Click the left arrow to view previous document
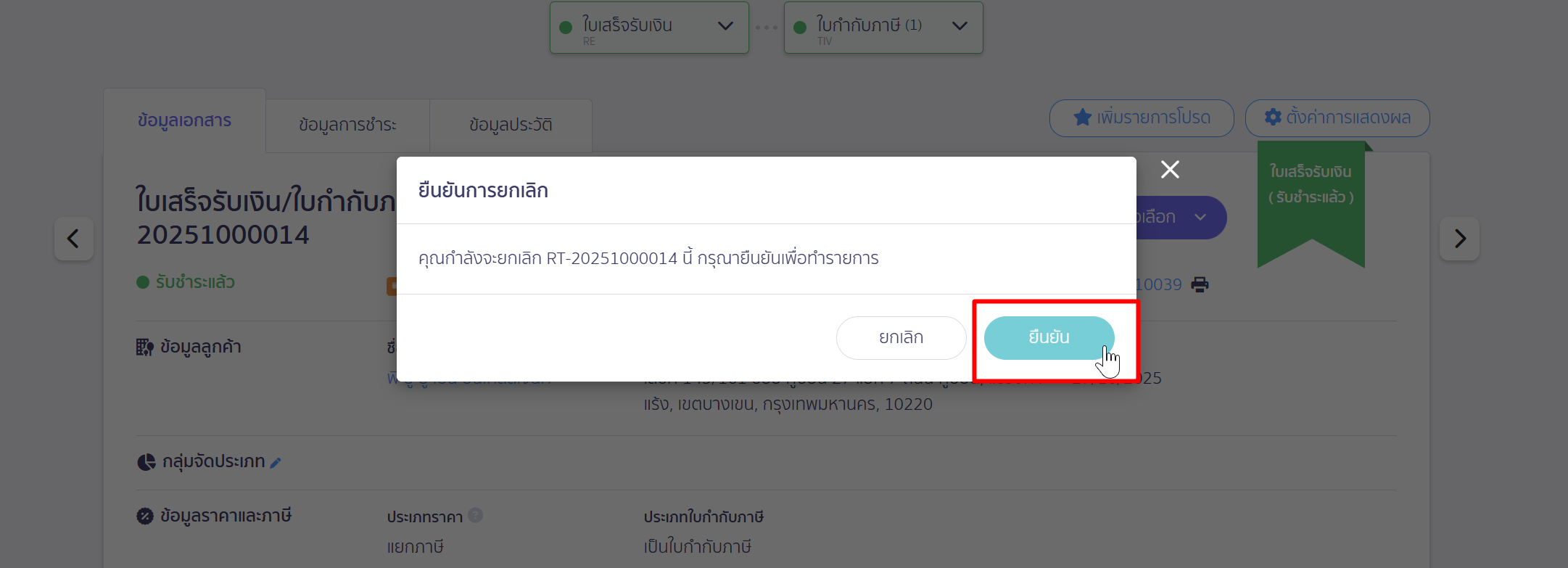 click(73, 239)
